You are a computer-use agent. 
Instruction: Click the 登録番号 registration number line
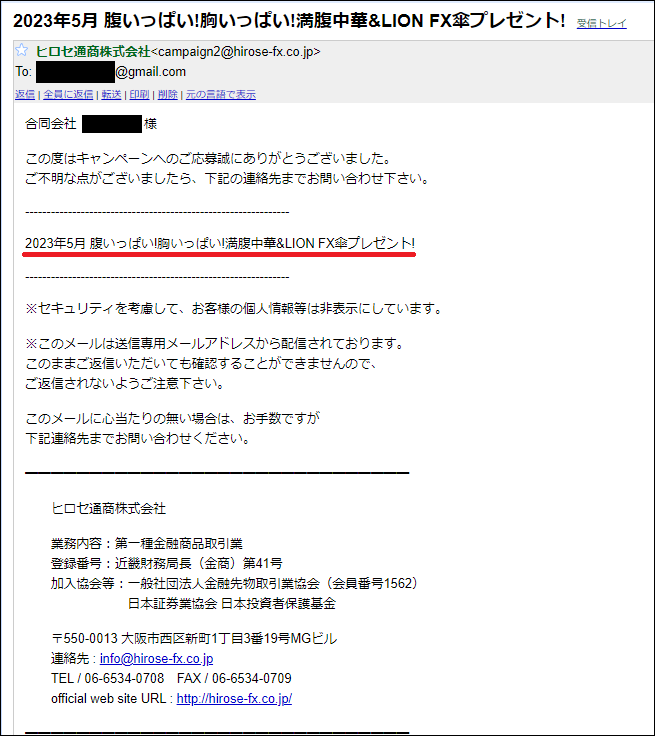167,563
